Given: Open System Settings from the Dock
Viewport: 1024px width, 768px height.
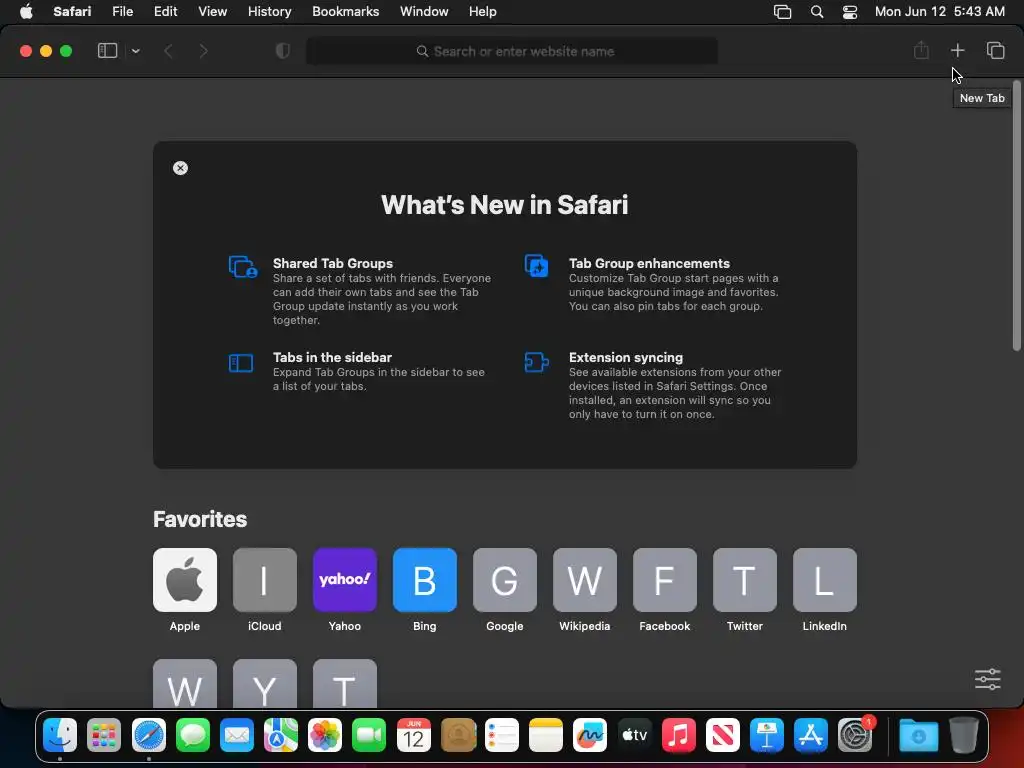Looking at the screenshot, I should 855,735.
